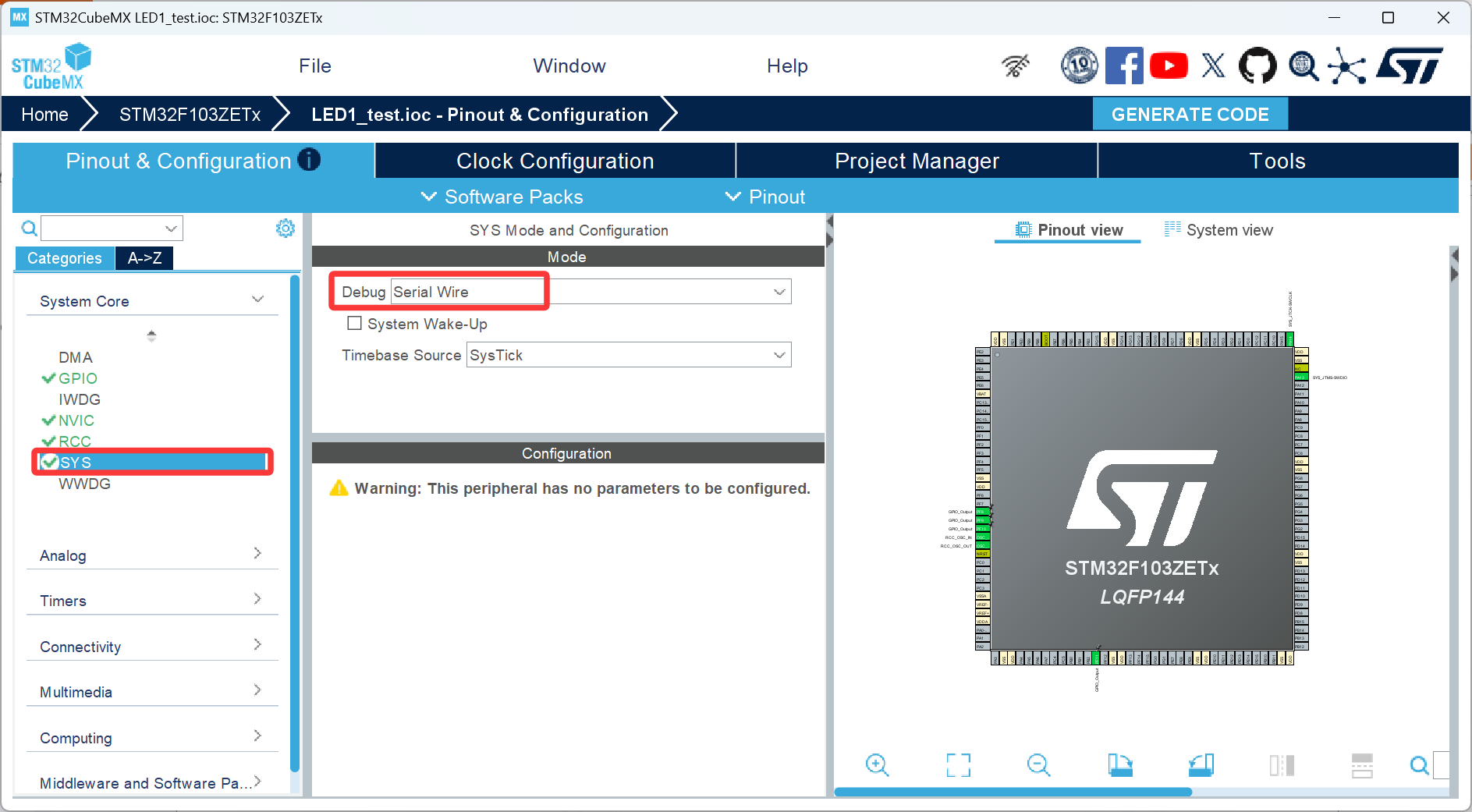Open the Timebase Source dropdown
Viewport: 1472px width, 812px height.
(x=629, y=355)
